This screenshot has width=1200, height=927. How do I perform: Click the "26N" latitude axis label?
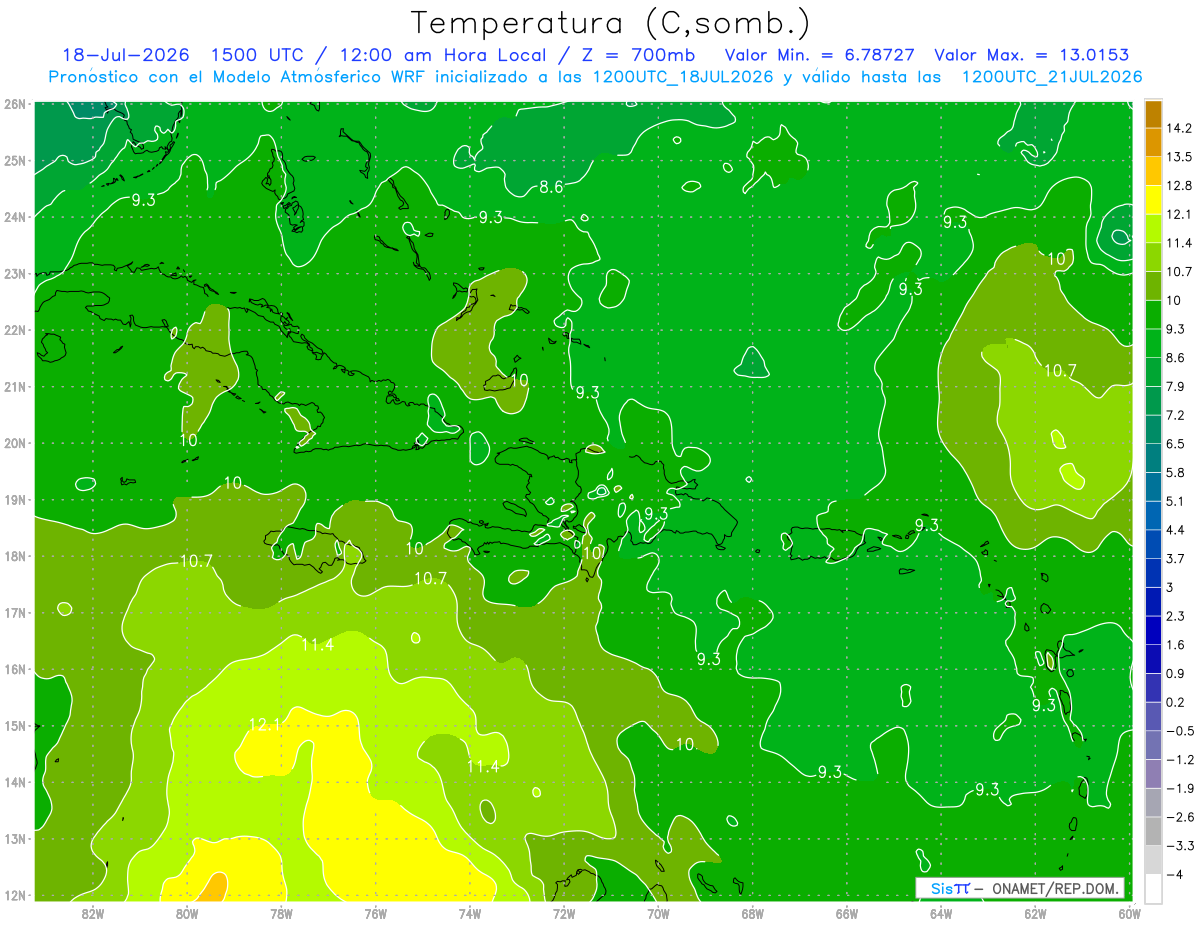13,104
